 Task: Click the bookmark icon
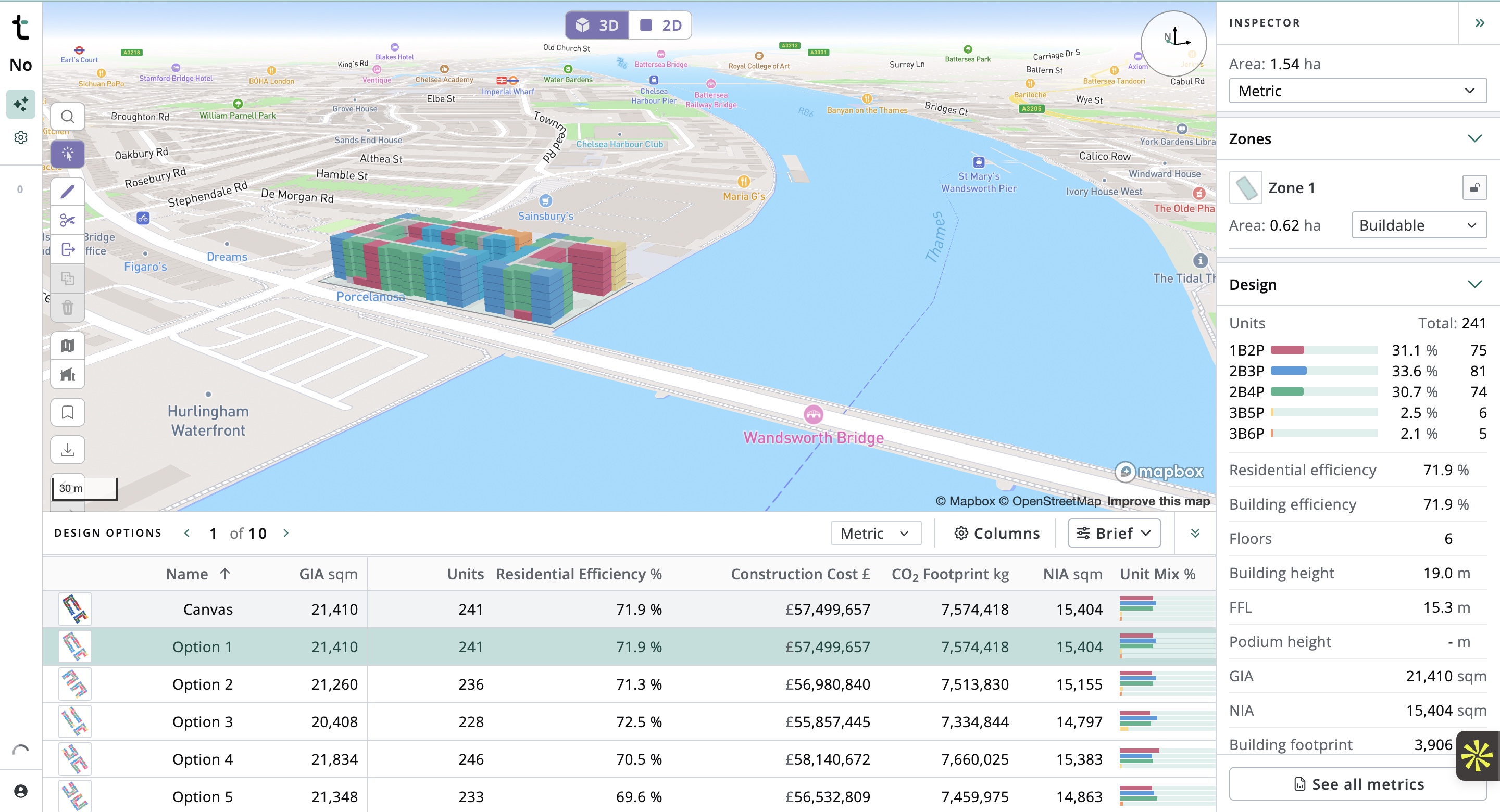pyautogui.click(x=68, y=413)
